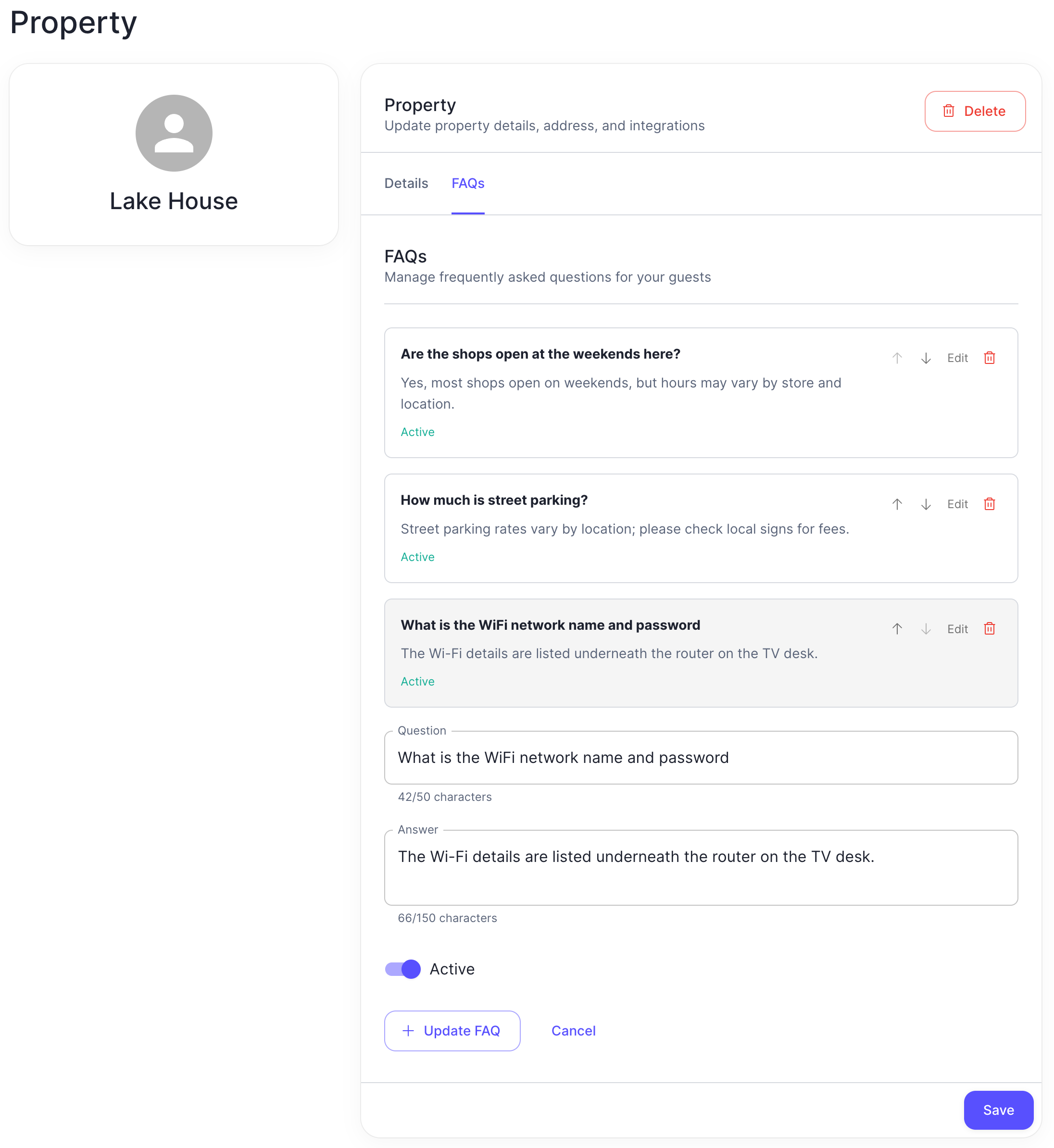Select the Lake House property card
This screenshot has width=1054, height=1148.
pos(174,154)
